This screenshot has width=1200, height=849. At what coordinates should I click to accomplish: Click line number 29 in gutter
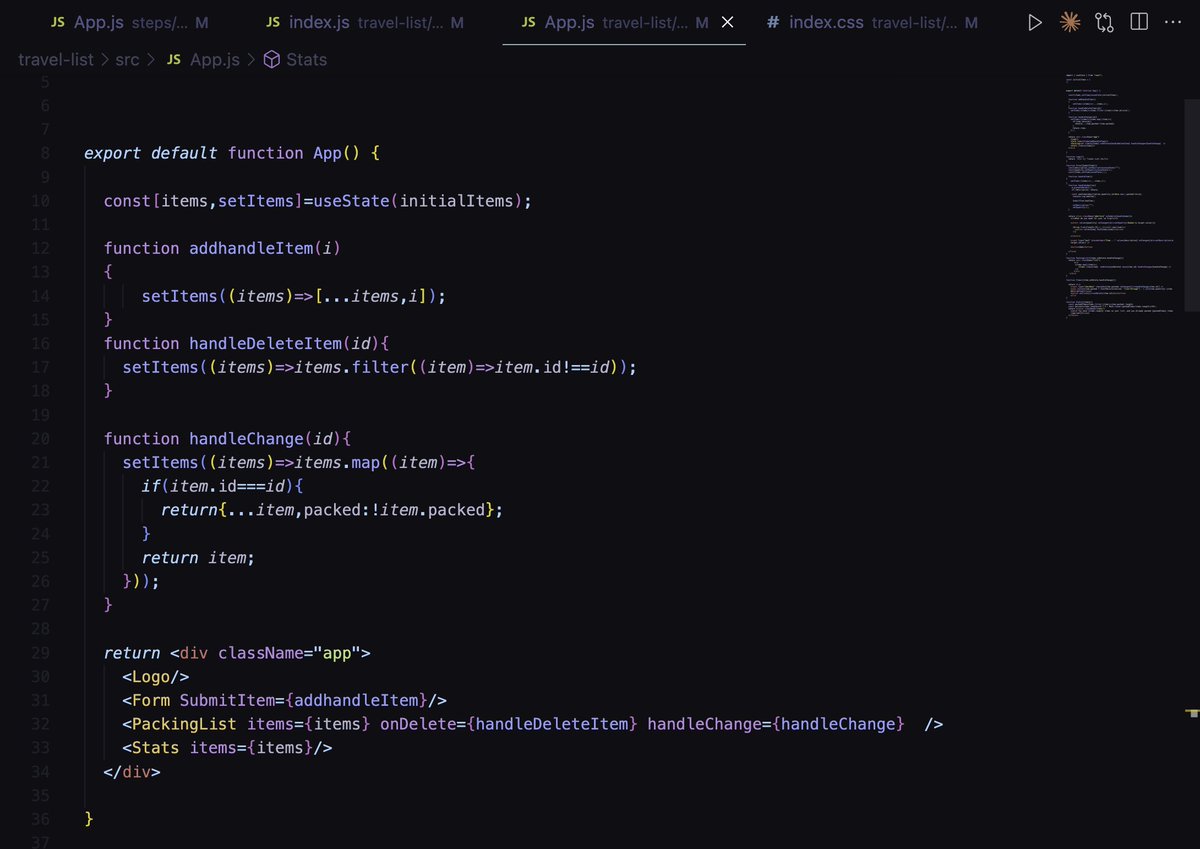point(41,653)
